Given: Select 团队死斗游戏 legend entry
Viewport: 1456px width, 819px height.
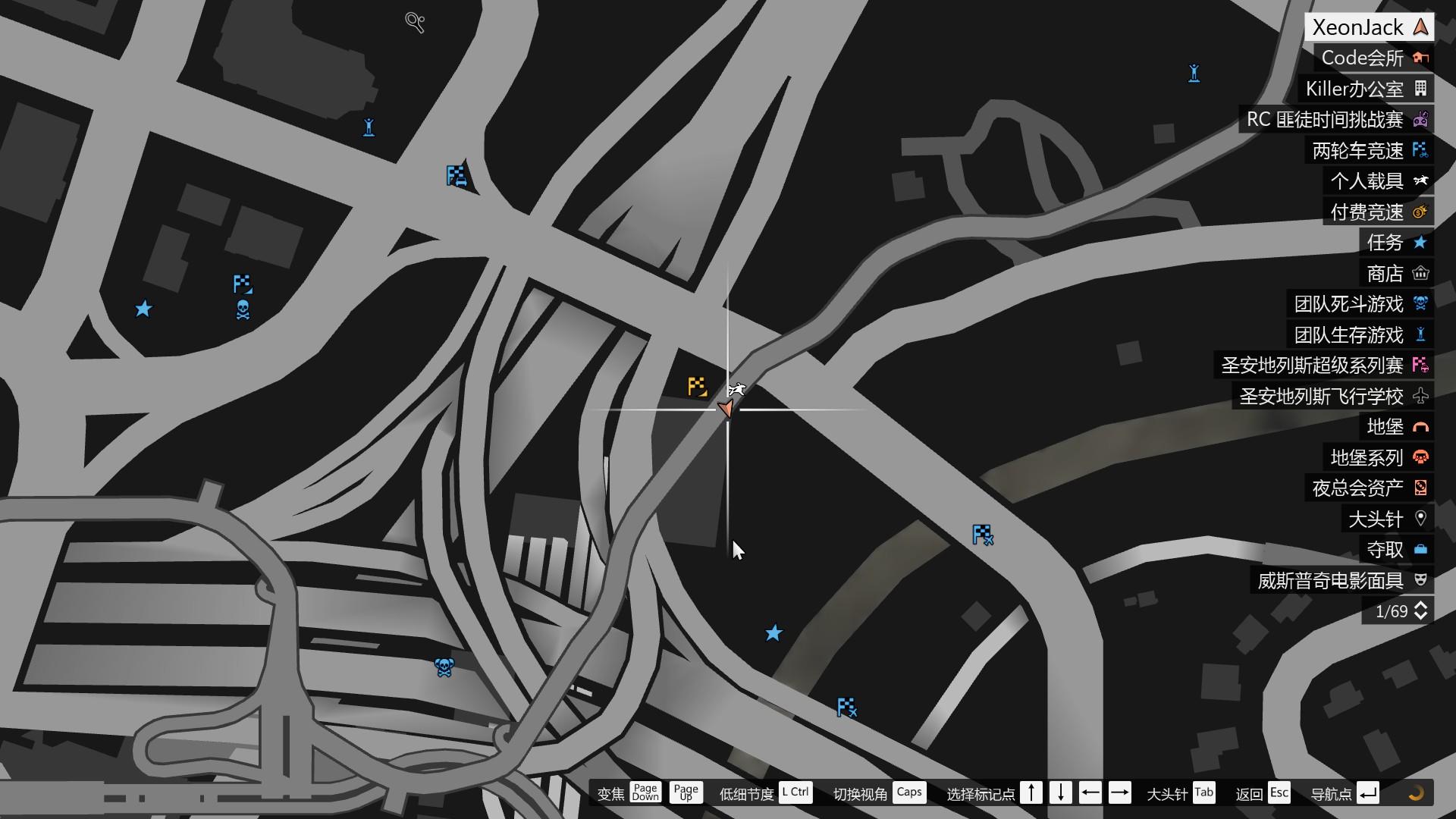Looking at the screenshot, I should [x=1360, y=304].
